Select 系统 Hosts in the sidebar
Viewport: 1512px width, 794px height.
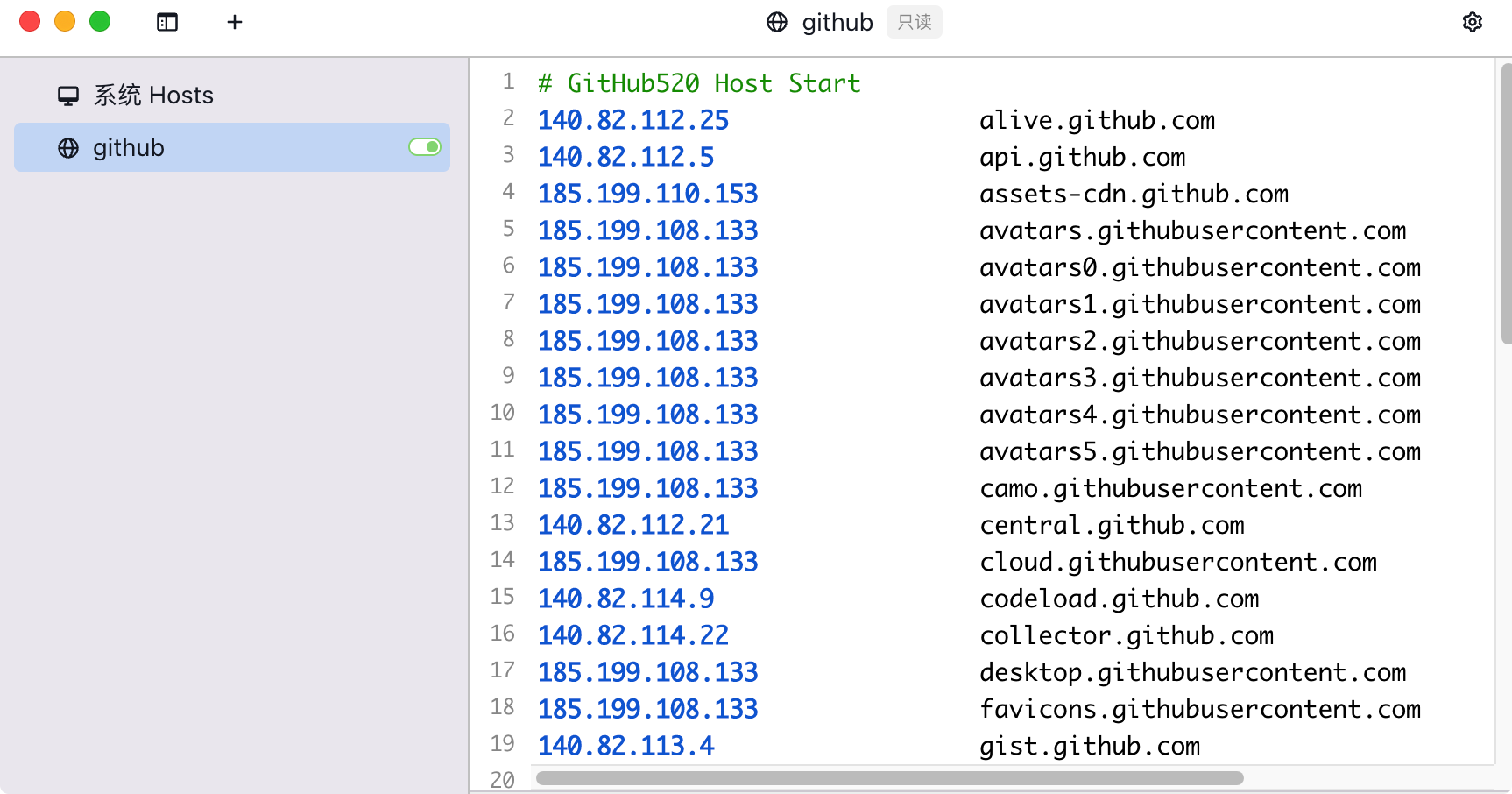click(x=232, y=95)
